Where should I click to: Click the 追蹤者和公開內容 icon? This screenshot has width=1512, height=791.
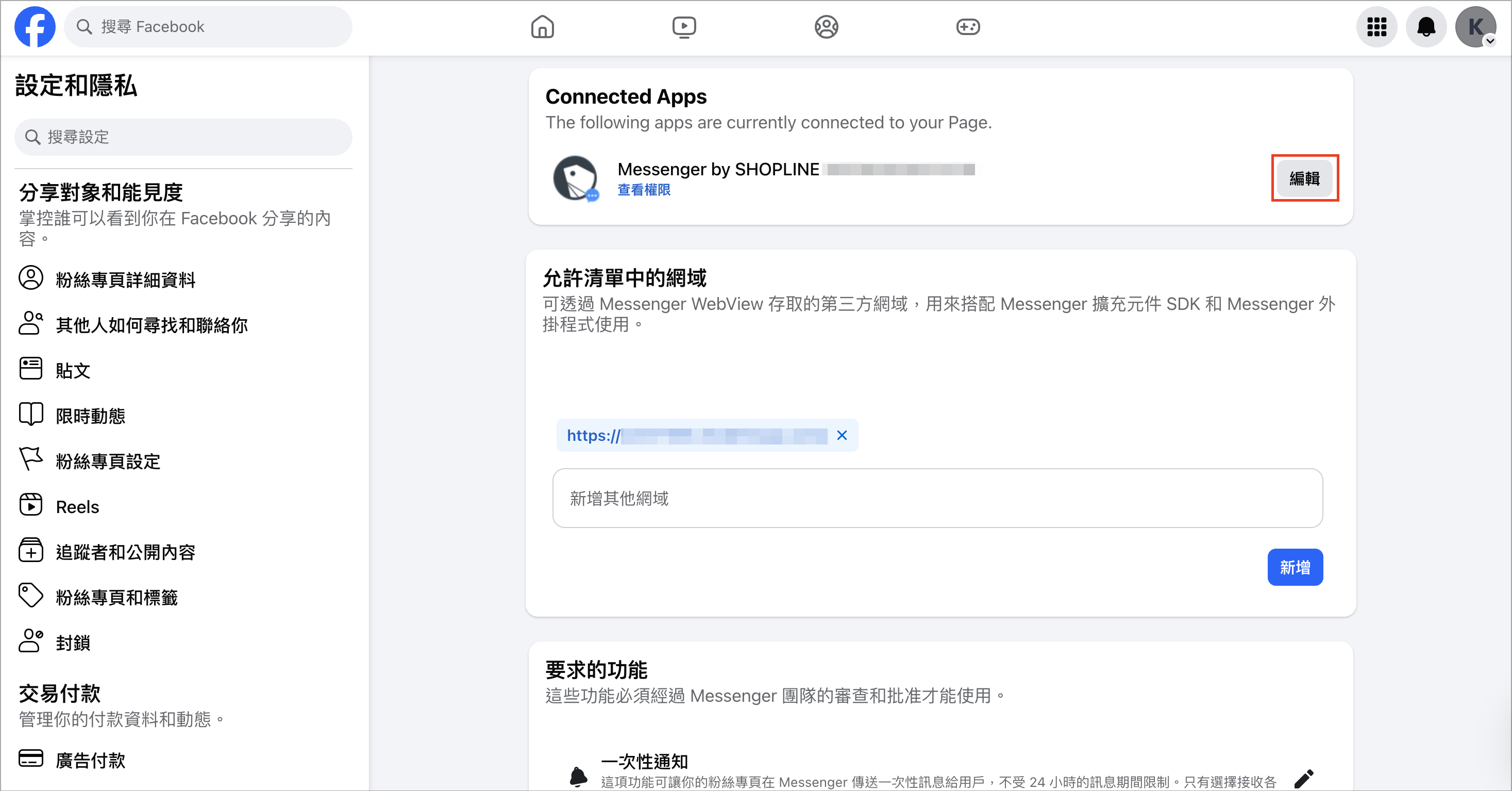(30, 551)
